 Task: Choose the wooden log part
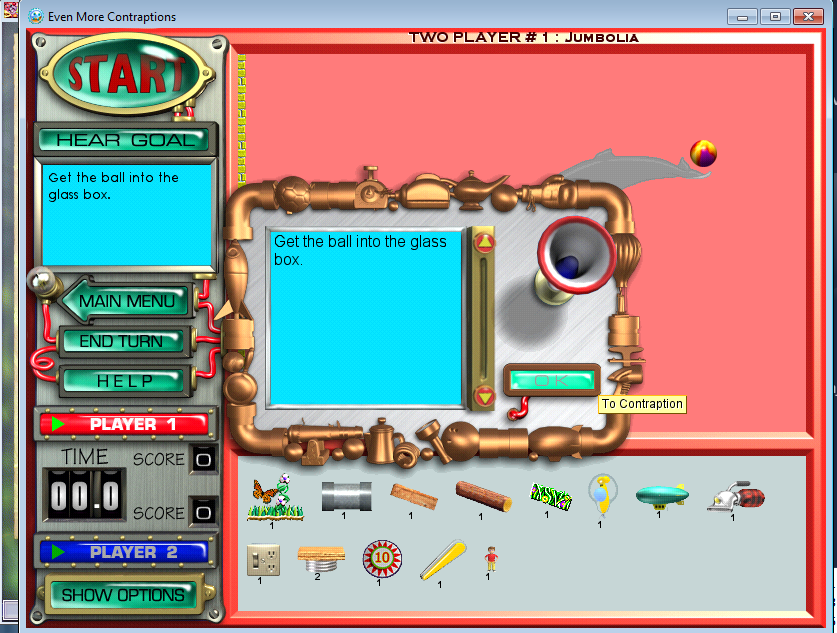coord(483,494)
